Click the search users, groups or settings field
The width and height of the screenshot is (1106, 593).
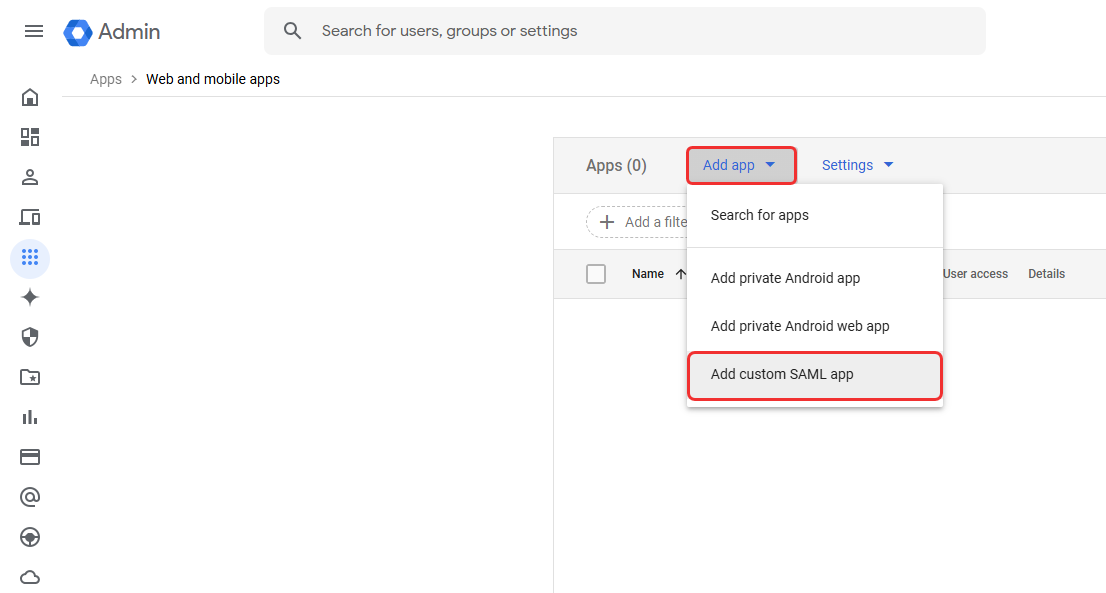640,31
